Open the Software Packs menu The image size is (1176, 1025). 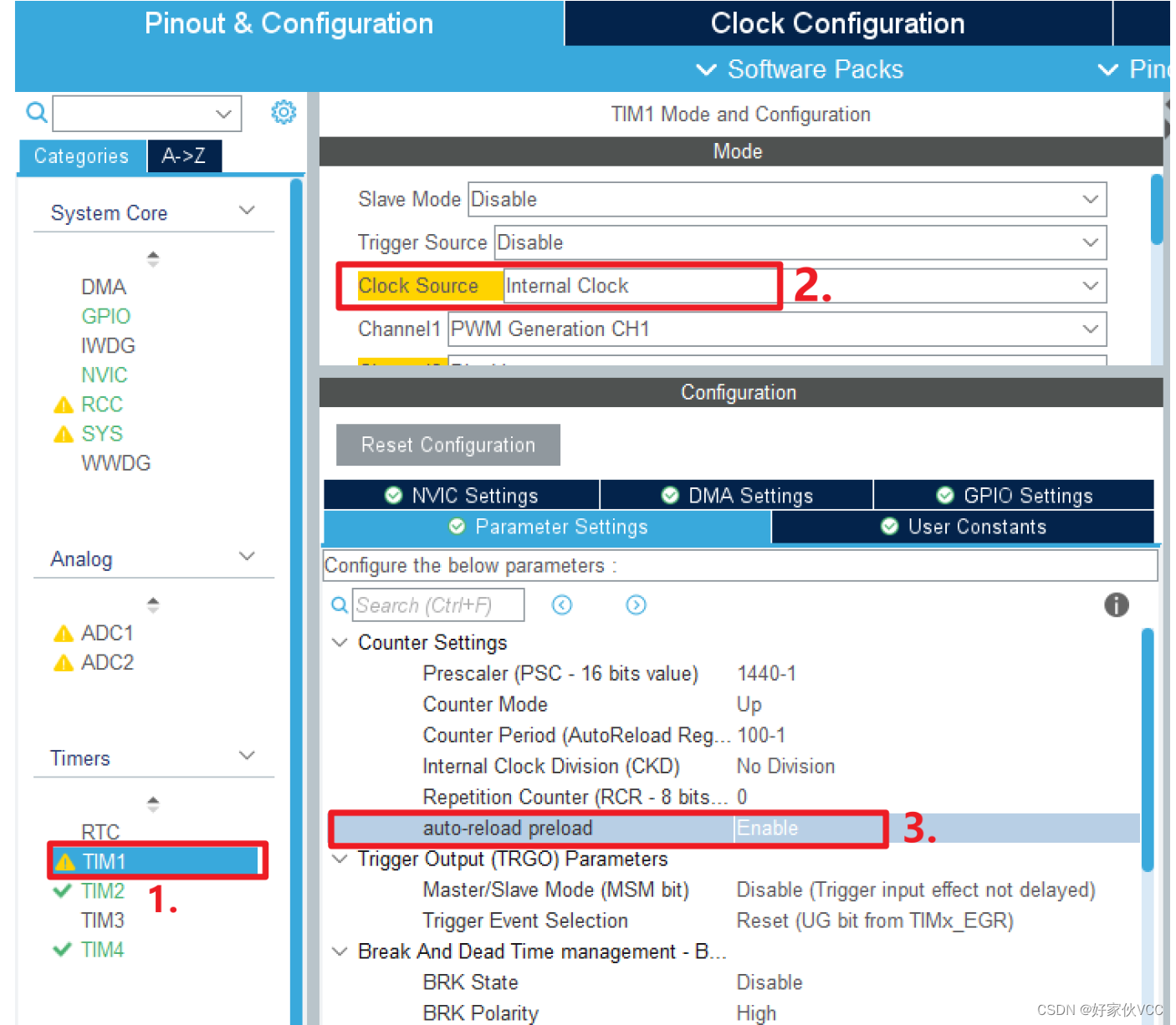click(x=800, y=69)
